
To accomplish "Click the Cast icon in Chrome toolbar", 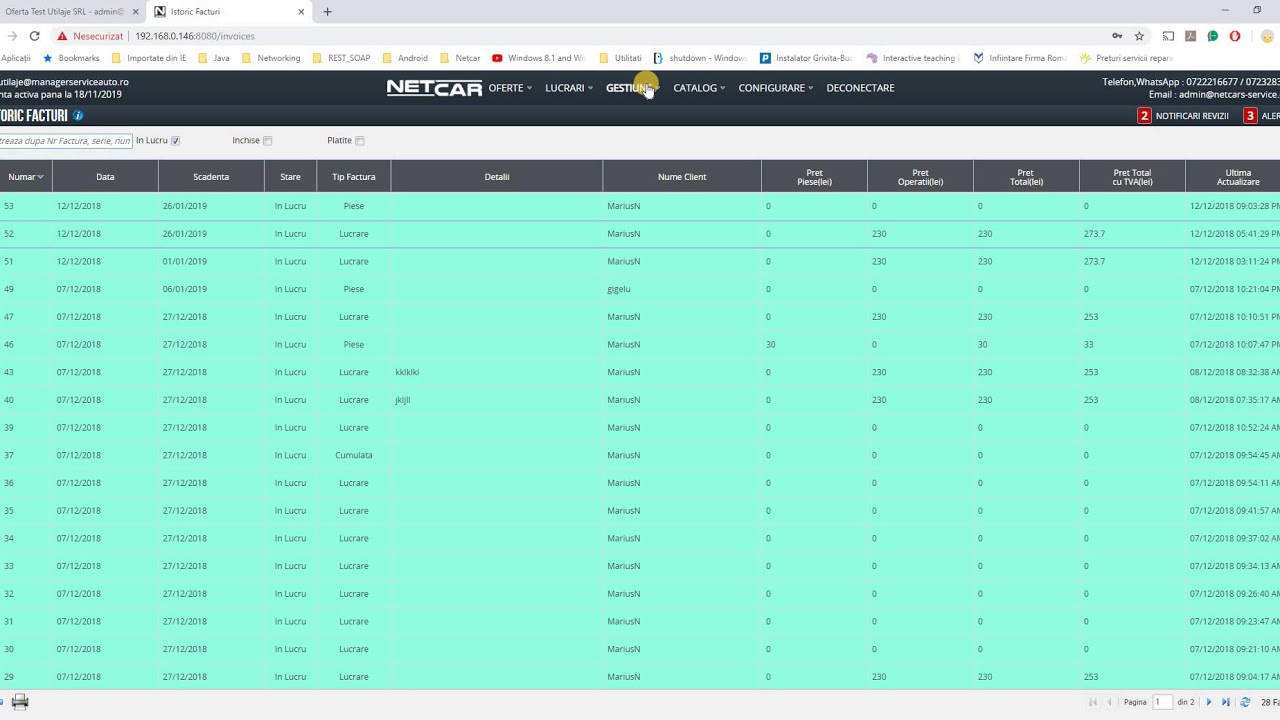I will click(x=1168, y=36).
